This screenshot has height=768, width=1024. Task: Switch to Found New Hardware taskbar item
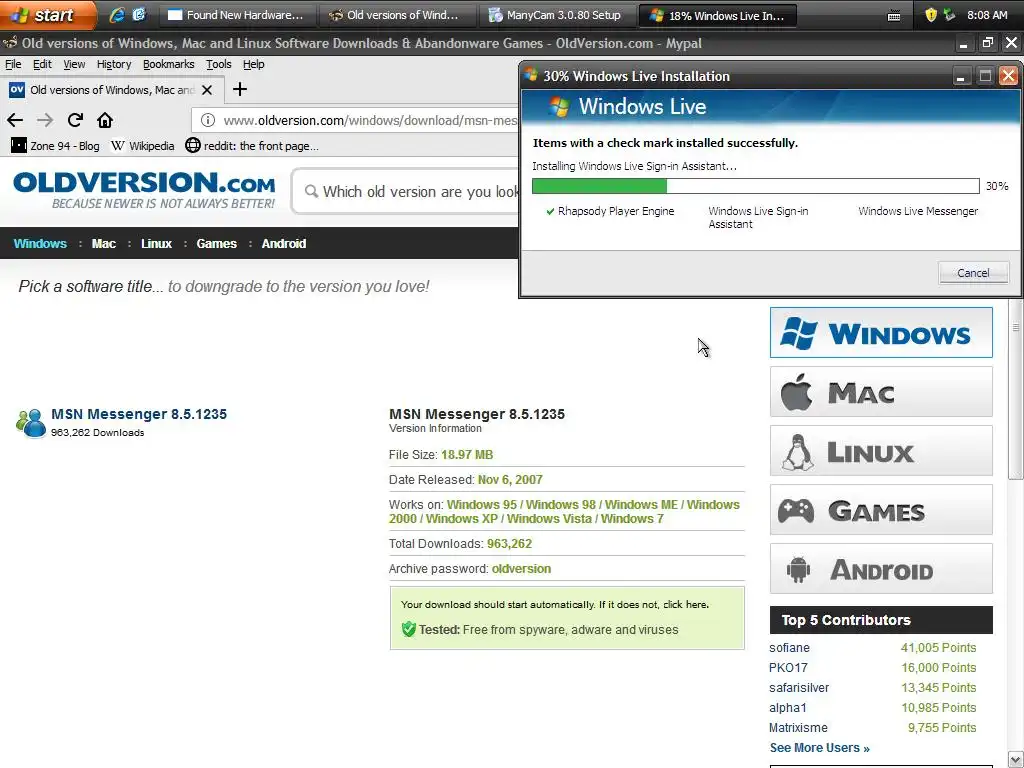click(x=238, y=15)
